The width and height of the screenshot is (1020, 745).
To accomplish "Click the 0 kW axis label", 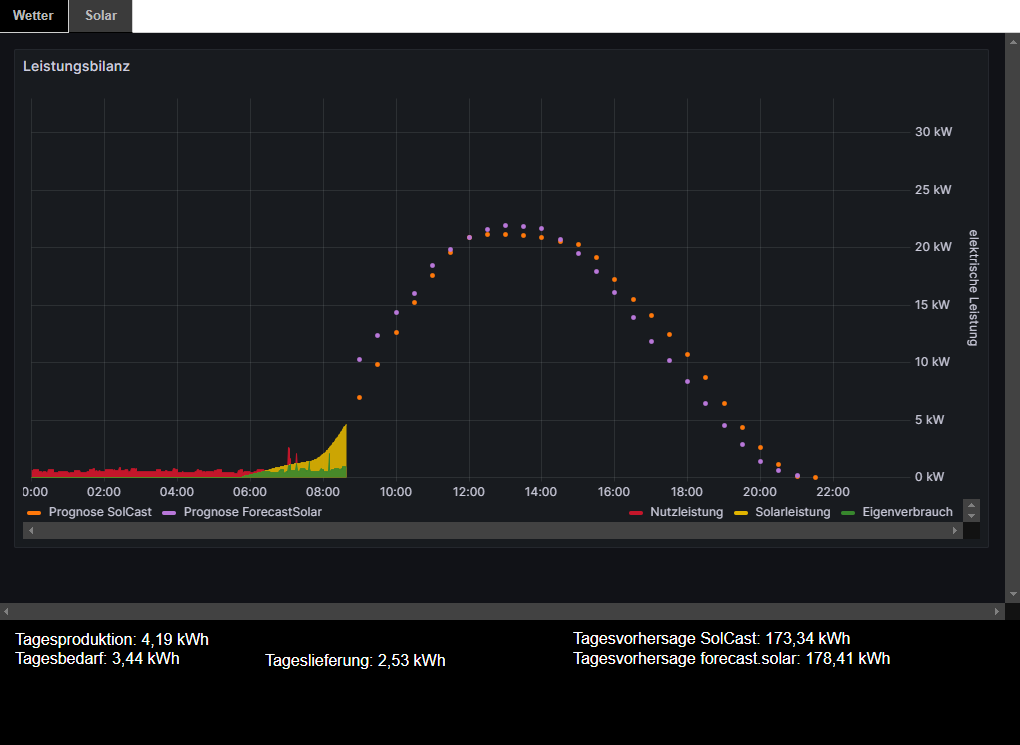I will (x=930, y=478).
